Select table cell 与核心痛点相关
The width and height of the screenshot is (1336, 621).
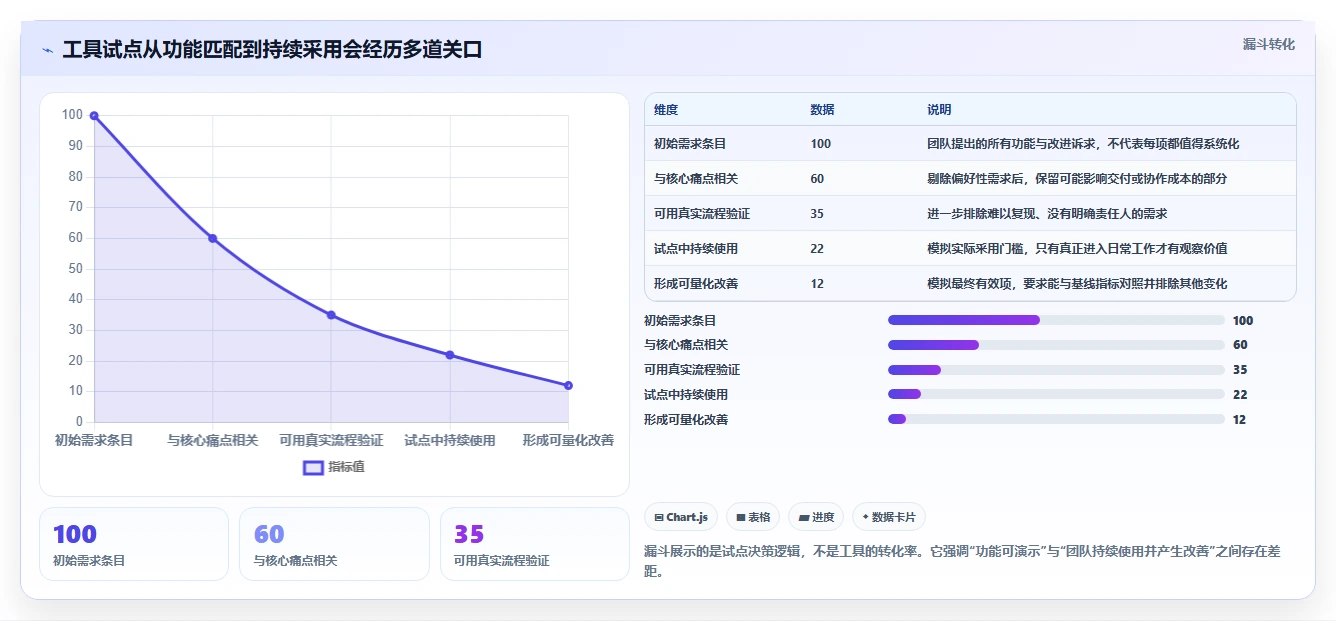696,179
